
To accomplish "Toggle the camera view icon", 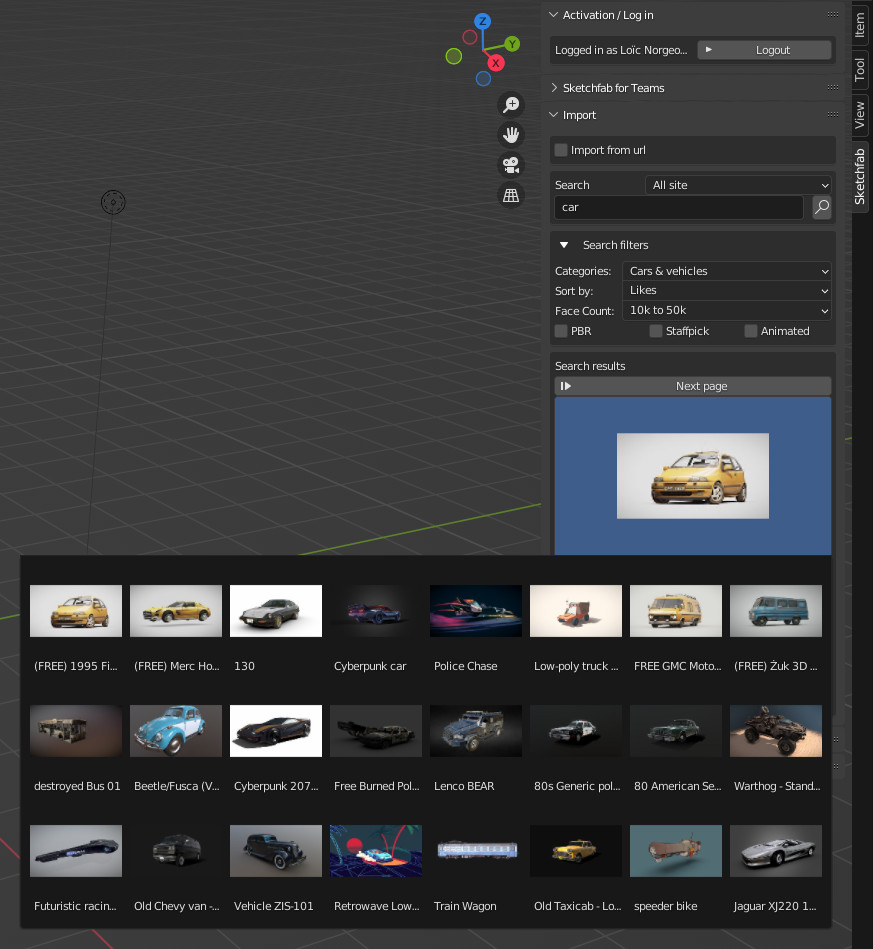I will [511, 165].
